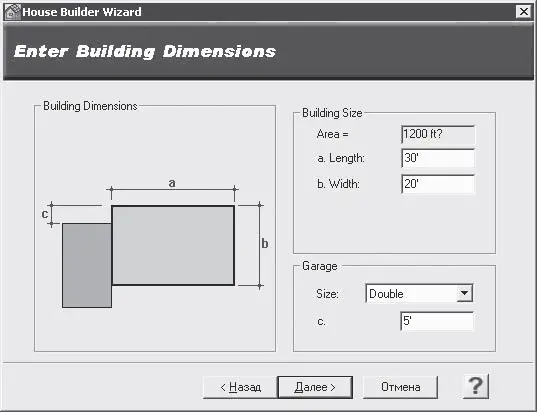Click the Garage group label
Viewport: 537px width, 412px height.
[x=320, y=266]
